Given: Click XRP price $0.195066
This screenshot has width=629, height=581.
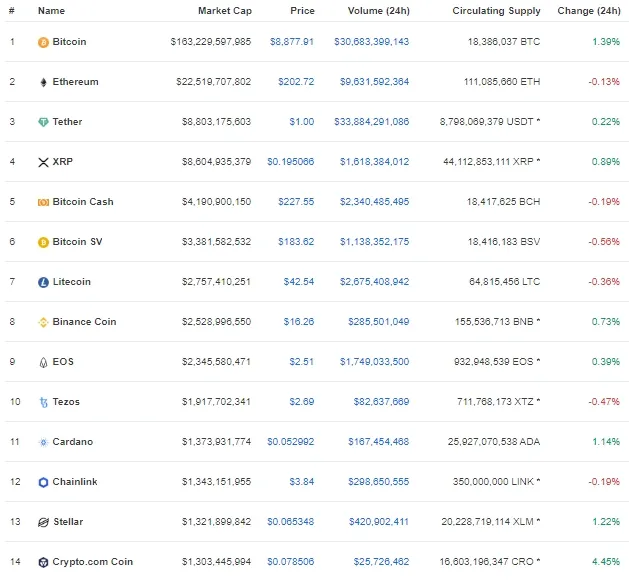Looking at the screenshot, I should (290, 162).
